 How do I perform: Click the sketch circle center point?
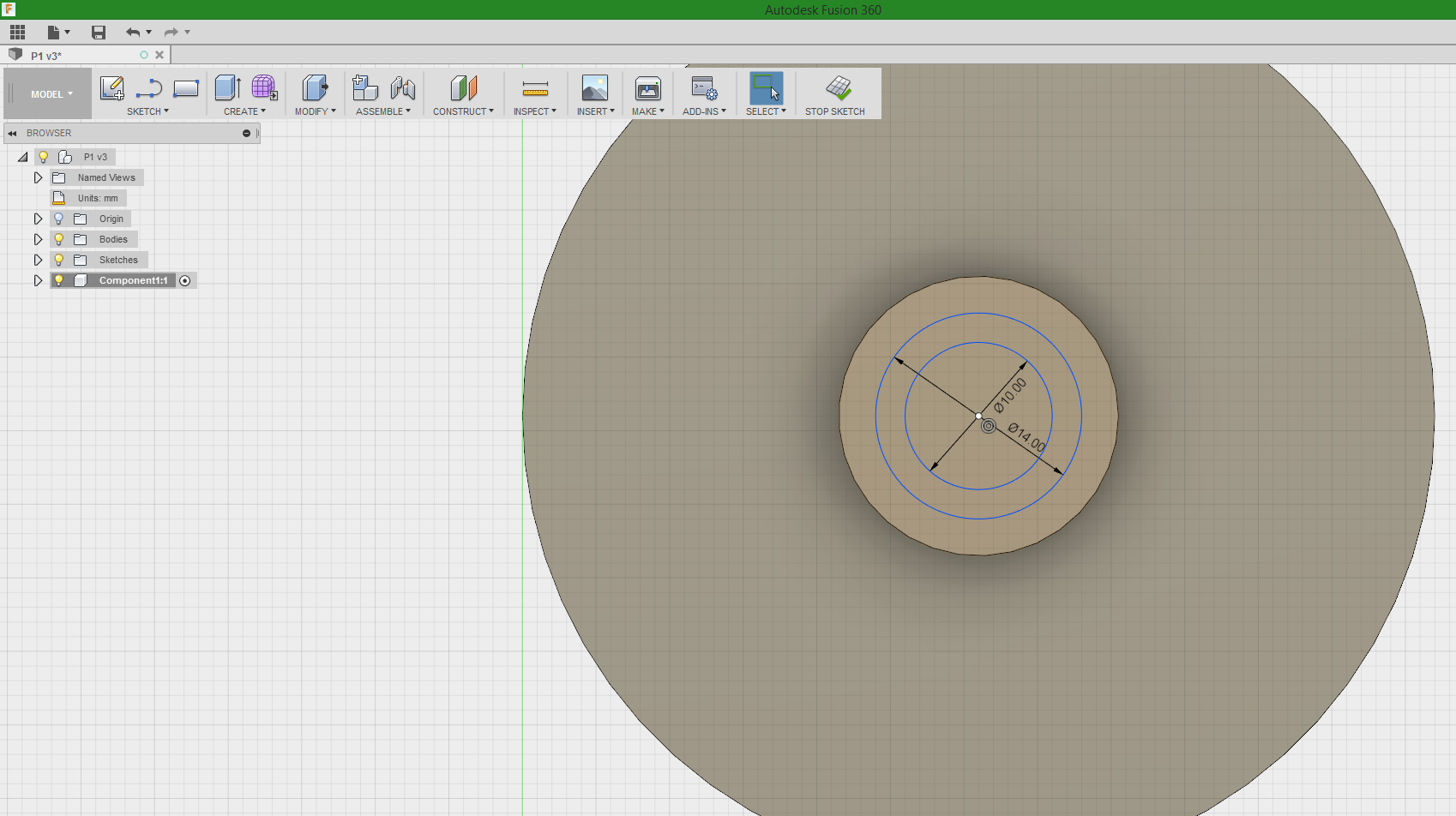(978, 416)
